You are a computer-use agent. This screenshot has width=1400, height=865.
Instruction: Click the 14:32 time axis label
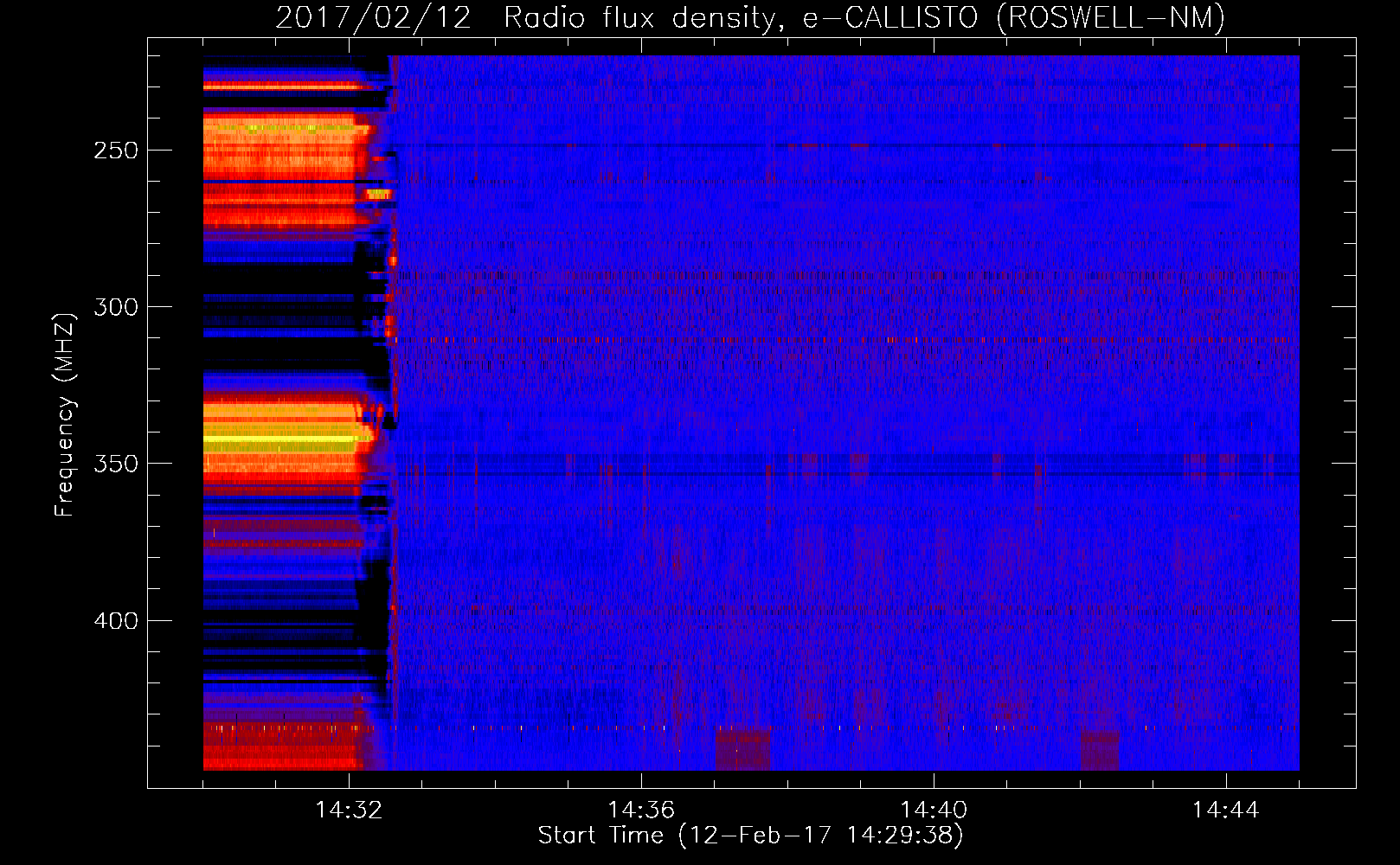pyautogui.click(x=349, y=811)
